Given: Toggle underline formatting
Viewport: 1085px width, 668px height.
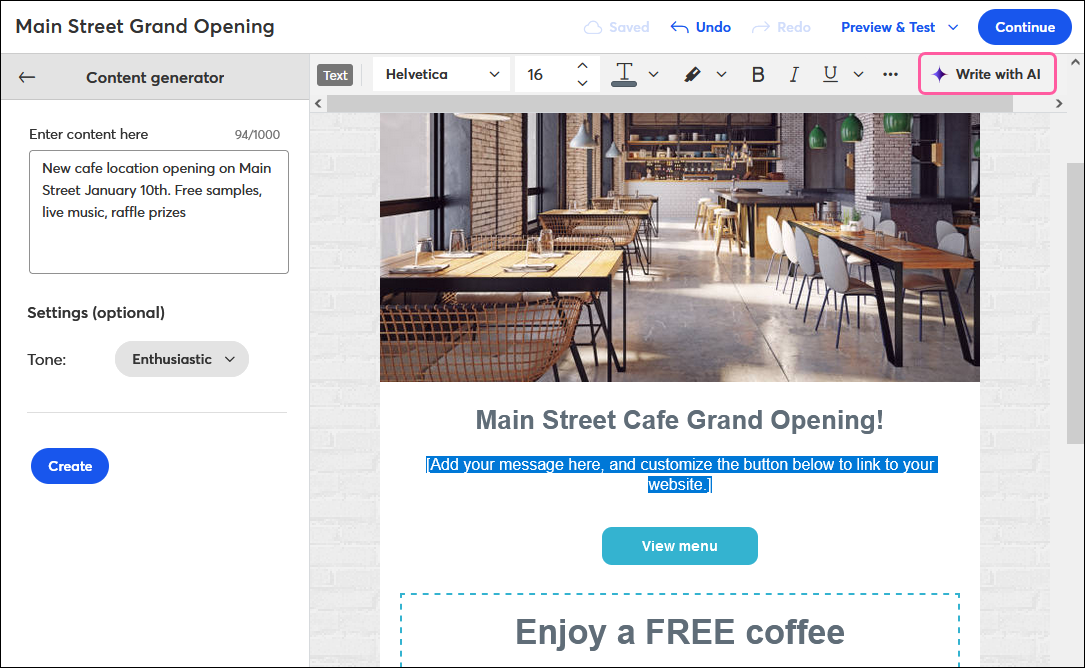Looking at the screenshot, I should click(830, 74).
